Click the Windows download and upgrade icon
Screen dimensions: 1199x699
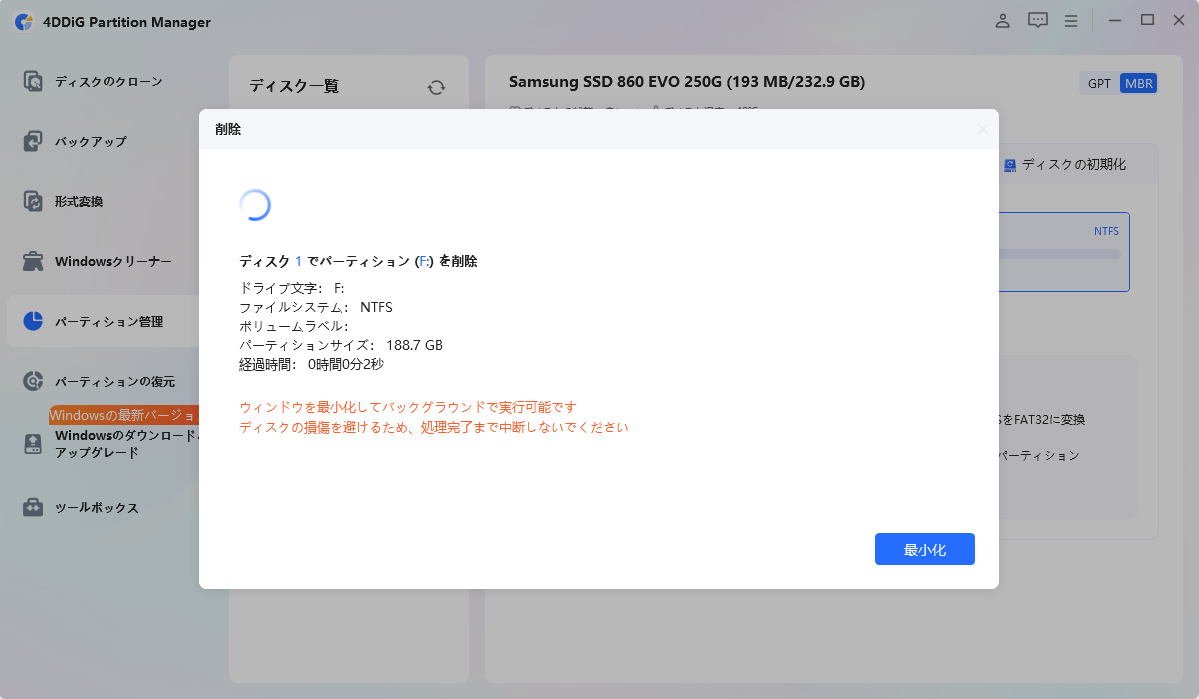[33, 444]
